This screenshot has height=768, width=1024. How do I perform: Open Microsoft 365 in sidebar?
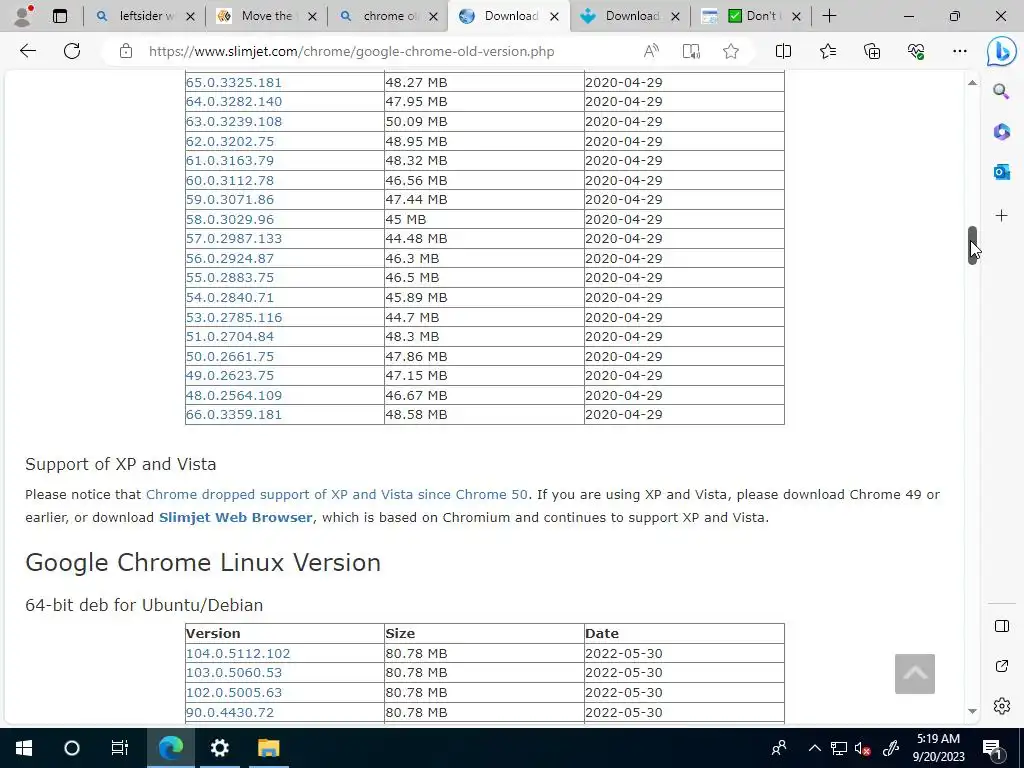point(1001,132)
